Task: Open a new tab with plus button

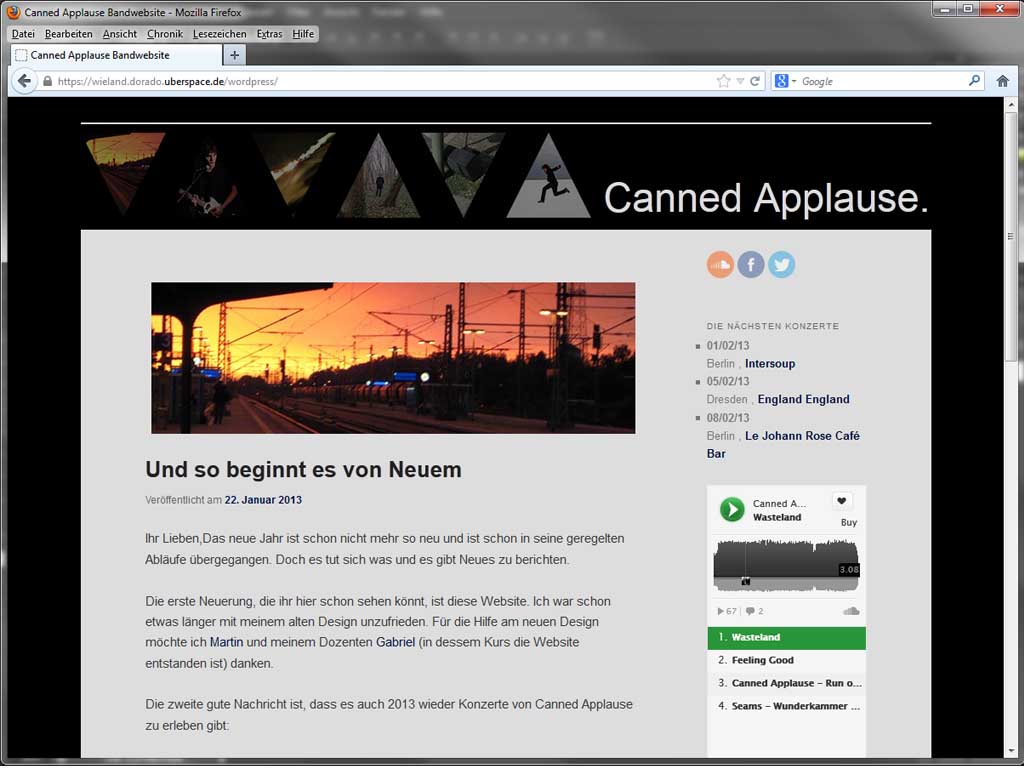Action: 234,55
